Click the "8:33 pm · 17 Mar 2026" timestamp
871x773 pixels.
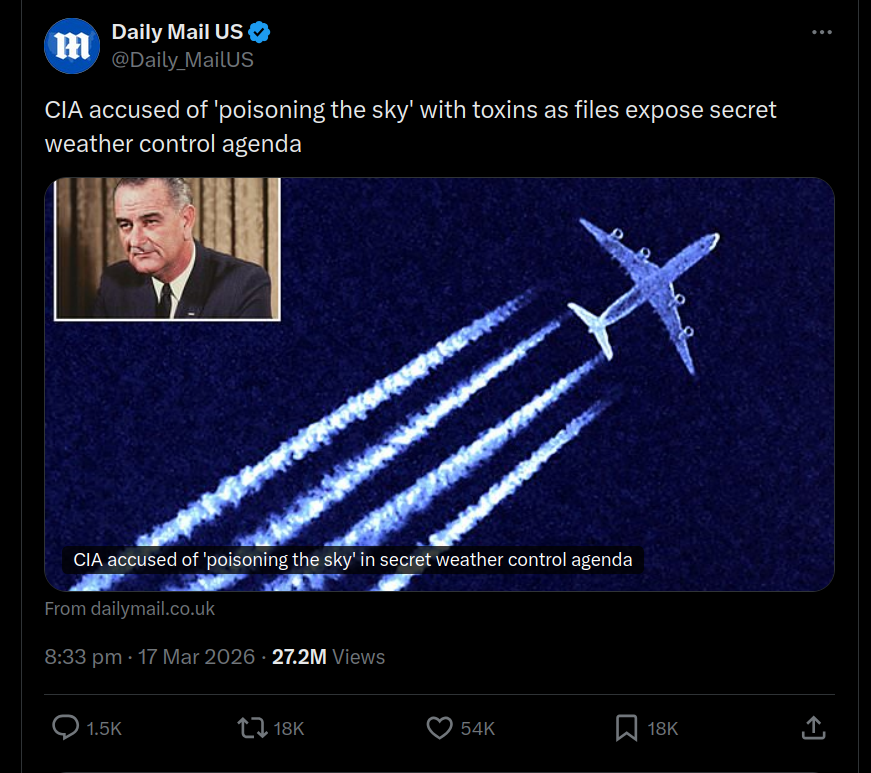point(148,657)
